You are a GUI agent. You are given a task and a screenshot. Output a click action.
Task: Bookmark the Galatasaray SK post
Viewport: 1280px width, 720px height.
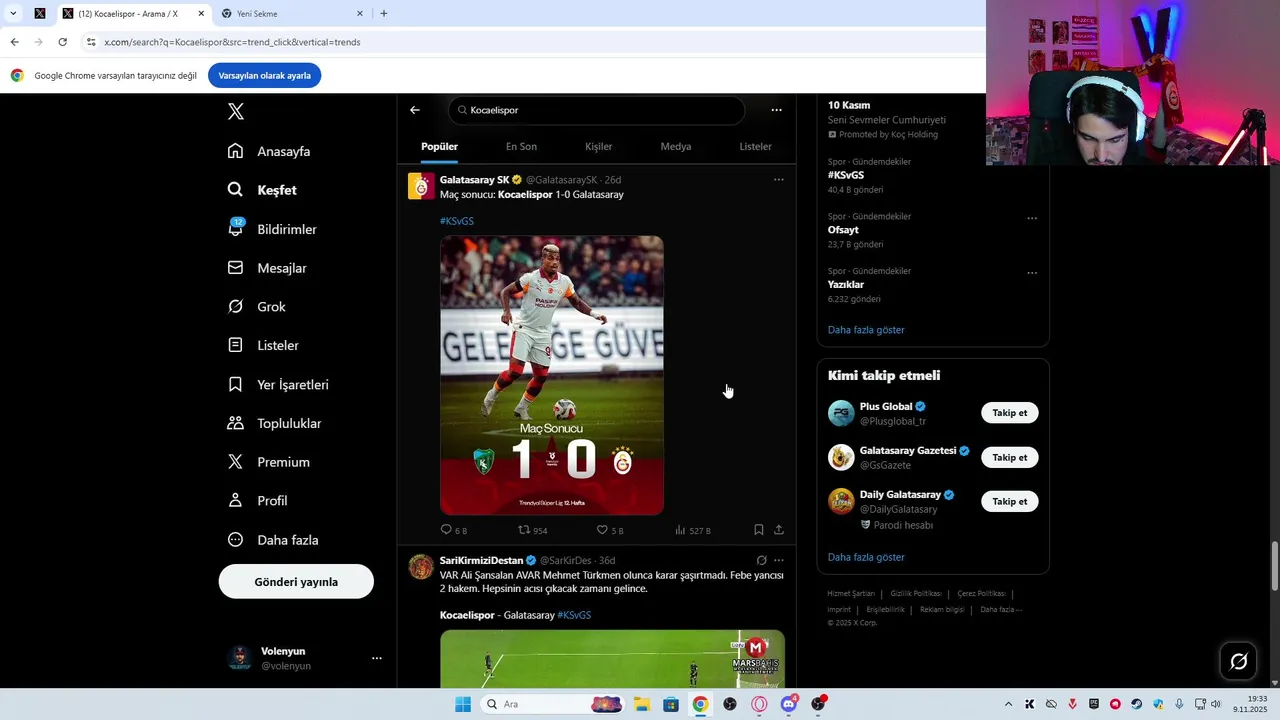(758, 530)
